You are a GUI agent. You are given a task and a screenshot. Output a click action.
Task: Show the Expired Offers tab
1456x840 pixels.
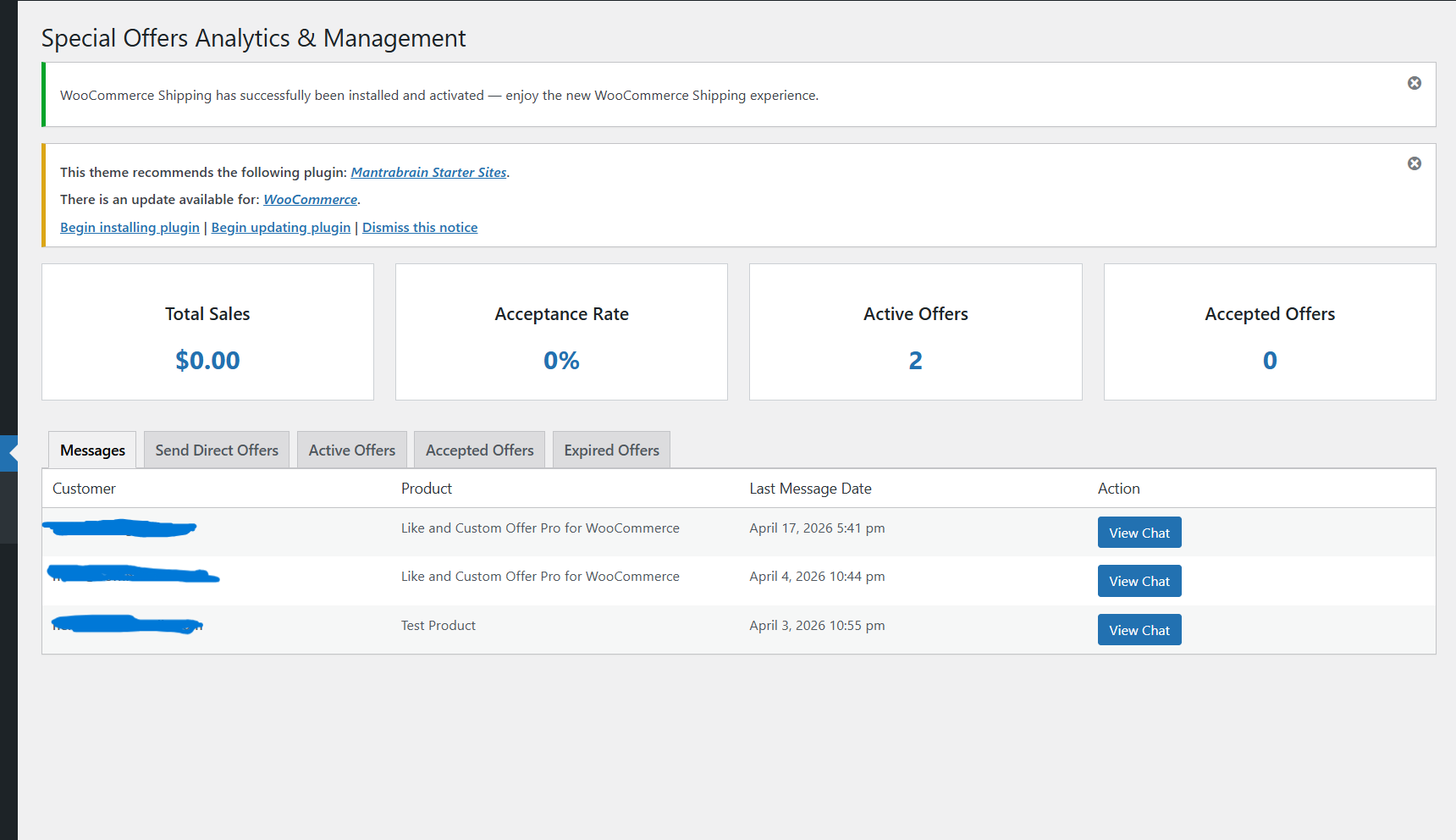click(x=611, y=450)
